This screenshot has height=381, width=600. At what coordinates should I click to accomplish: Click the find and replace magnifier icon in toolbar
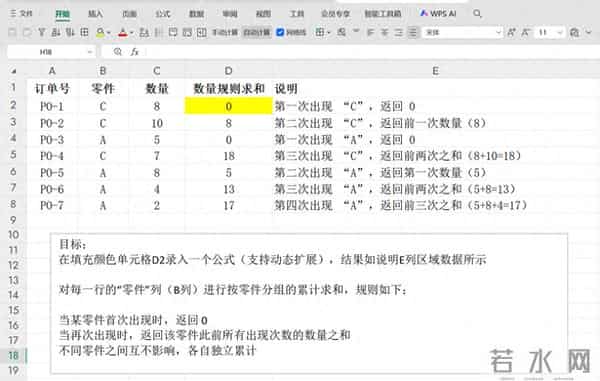[x=341, y=33]
